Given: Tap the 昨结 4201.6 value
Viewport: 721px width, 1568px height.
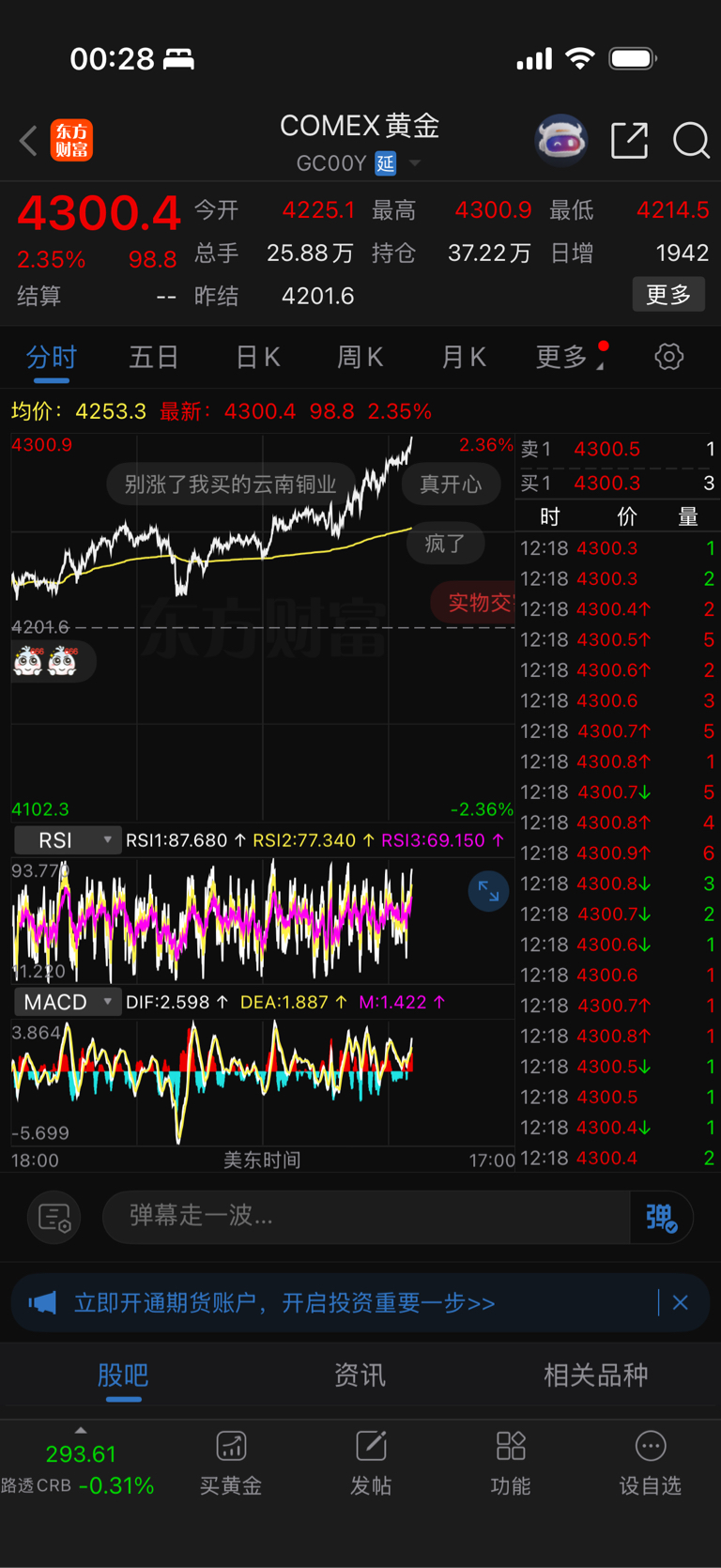Looking at the screenshot, I should (317, 296).
